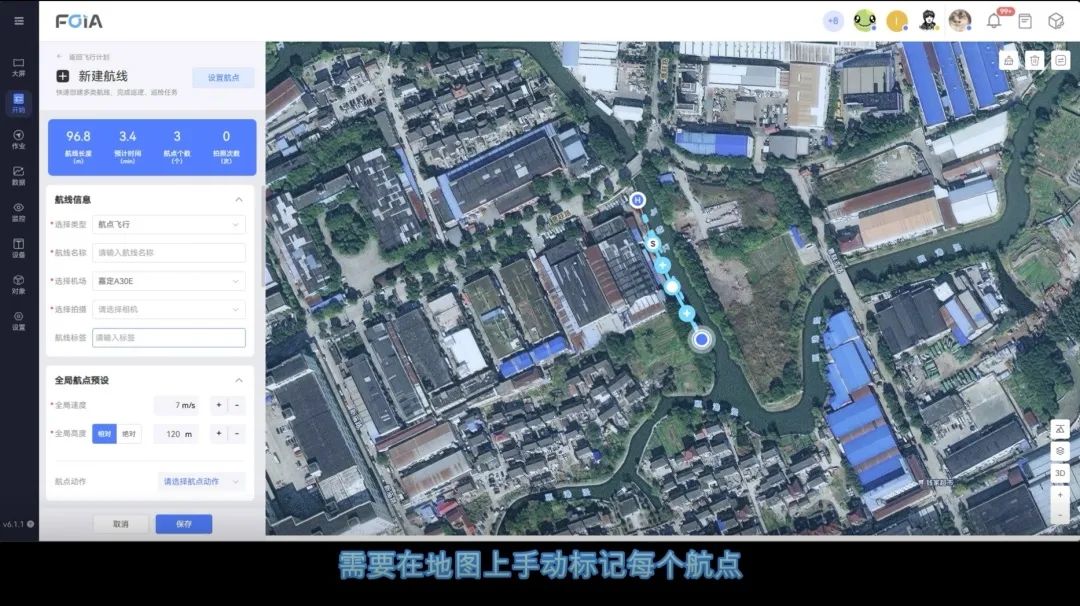The height and width of the screenshot is (606, 1080).
Task: Select 相对 relative altitude mode
Action: 104,434
